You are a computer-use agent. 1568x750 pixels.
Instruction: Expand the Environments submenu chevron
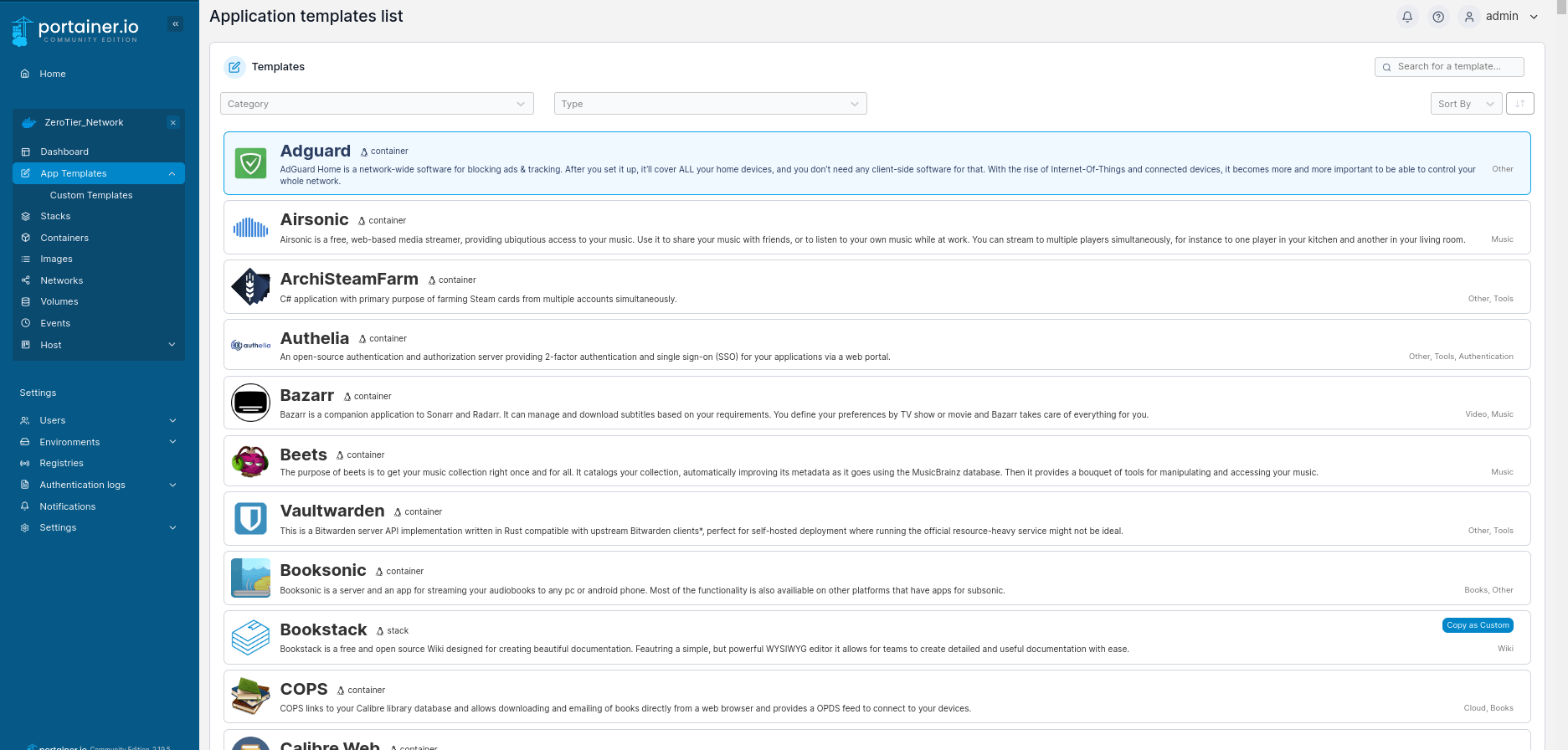(x=172, y=442)
